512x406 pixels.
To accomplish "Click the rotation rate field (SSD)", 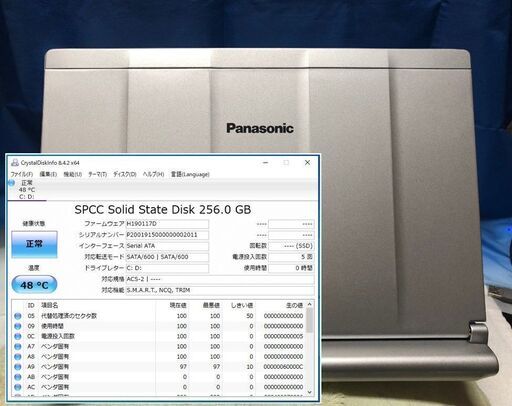I will tap(291, 246).
